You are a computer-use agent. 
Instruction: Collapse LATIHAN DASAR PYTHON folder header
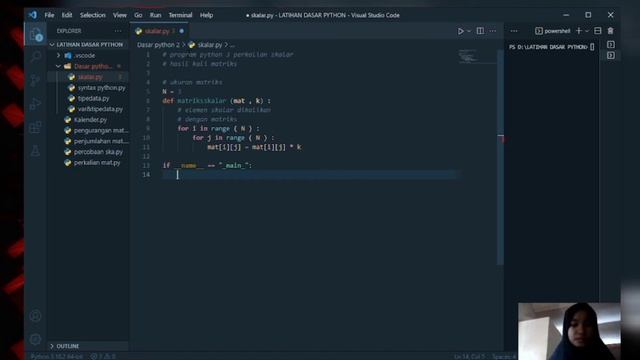pyautogui.click(x=88, y=44)
